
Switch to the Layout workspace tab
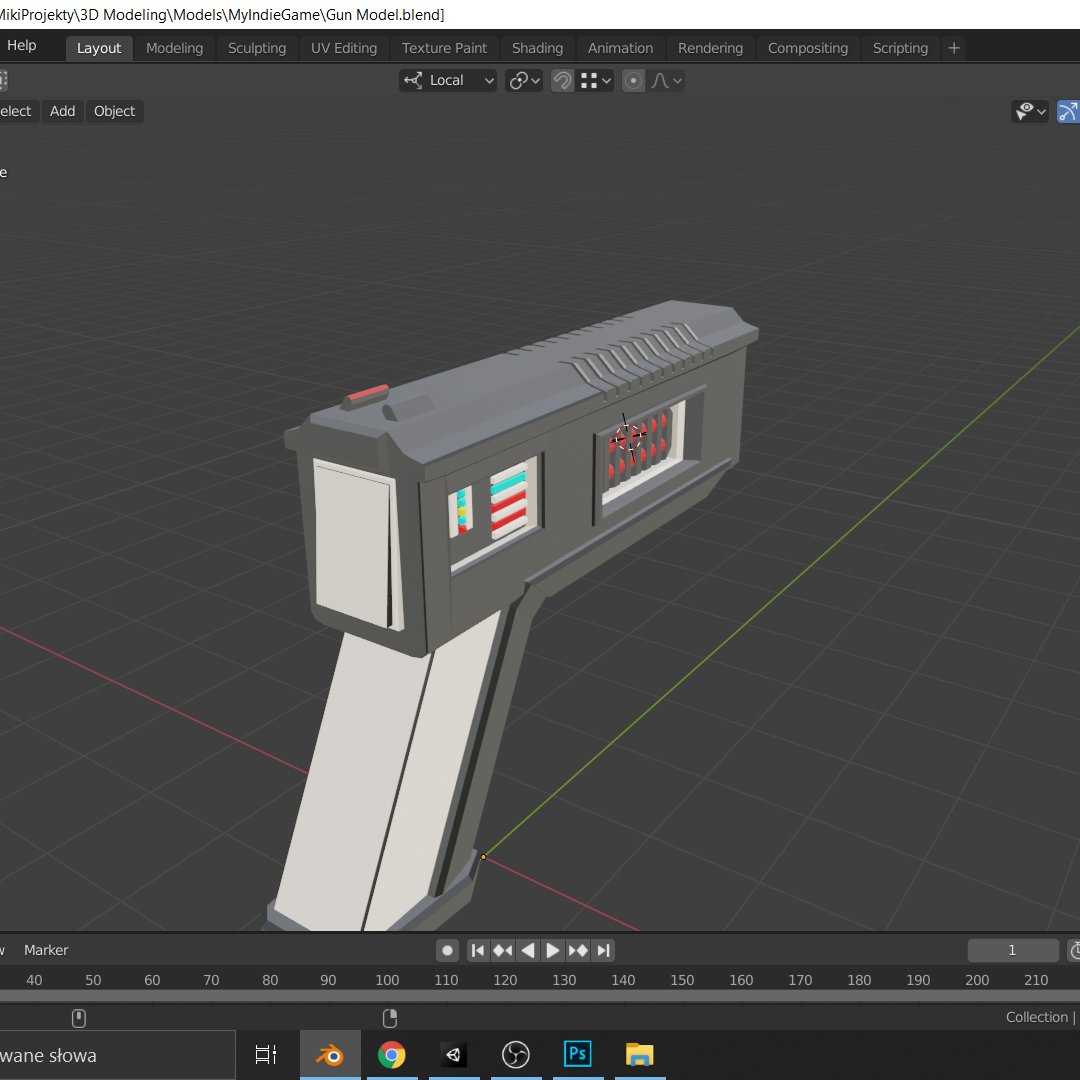pyautogui.click(x=99, y=48)
